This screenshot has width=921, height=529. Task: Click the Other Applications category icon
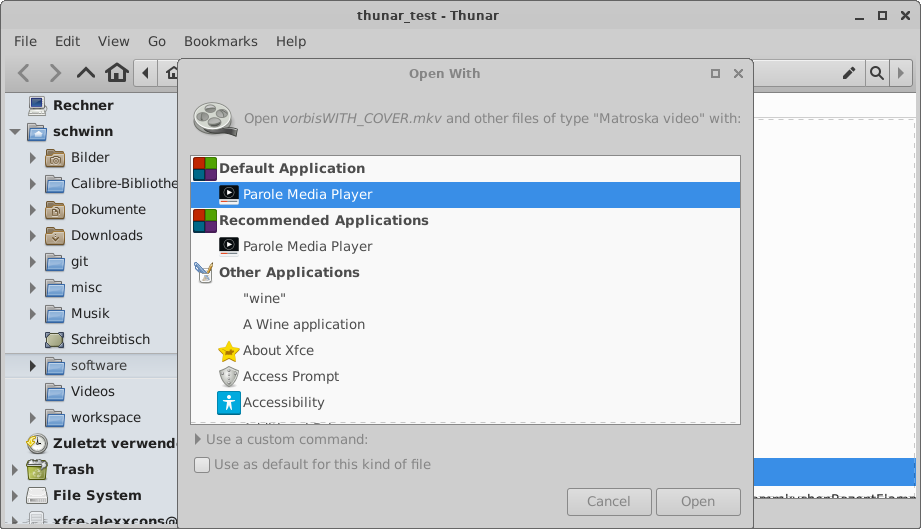coord(204,272)
